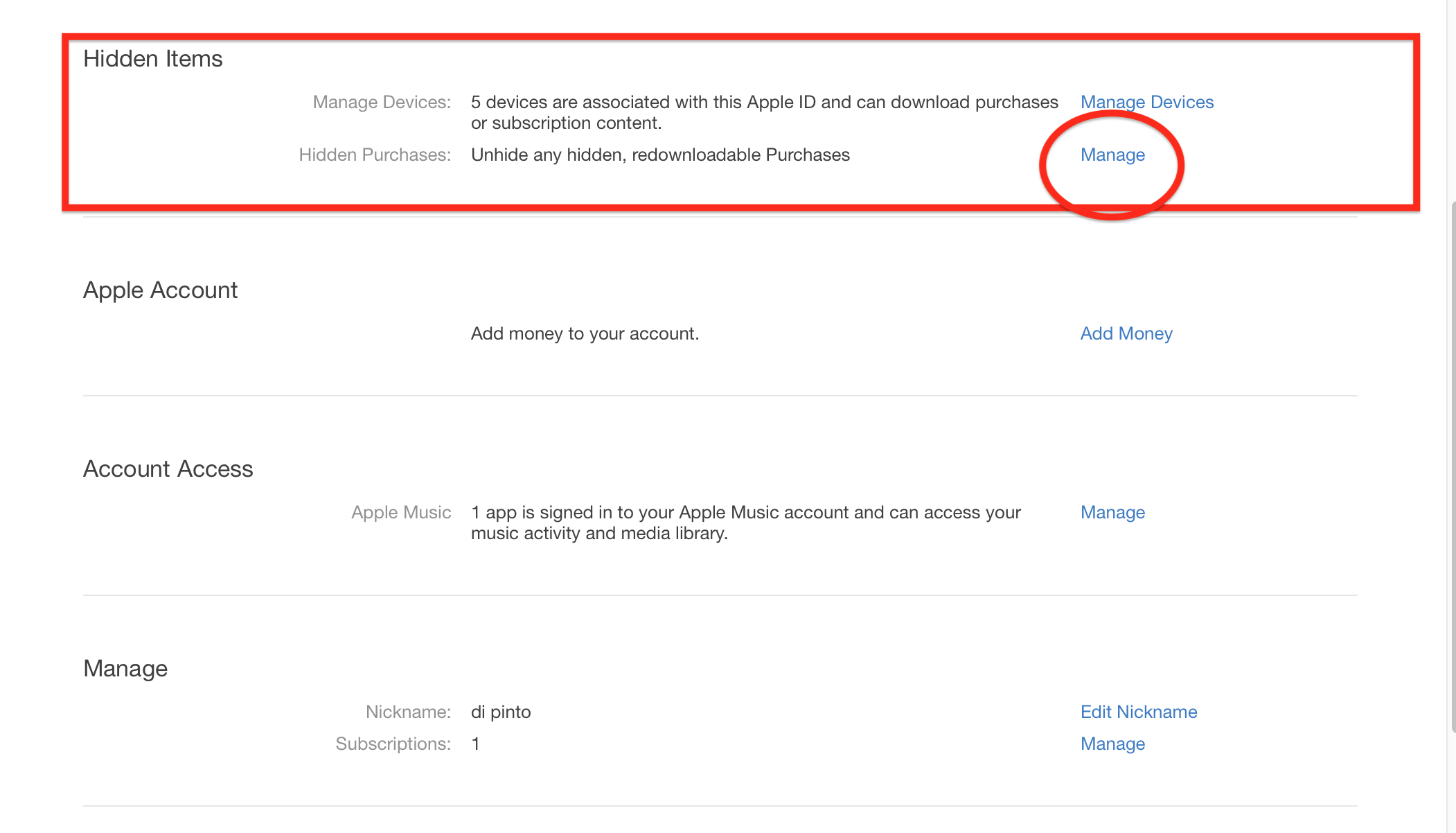
Task: Click the gray 'Apple Music' label
Action: tap(401, 513)
